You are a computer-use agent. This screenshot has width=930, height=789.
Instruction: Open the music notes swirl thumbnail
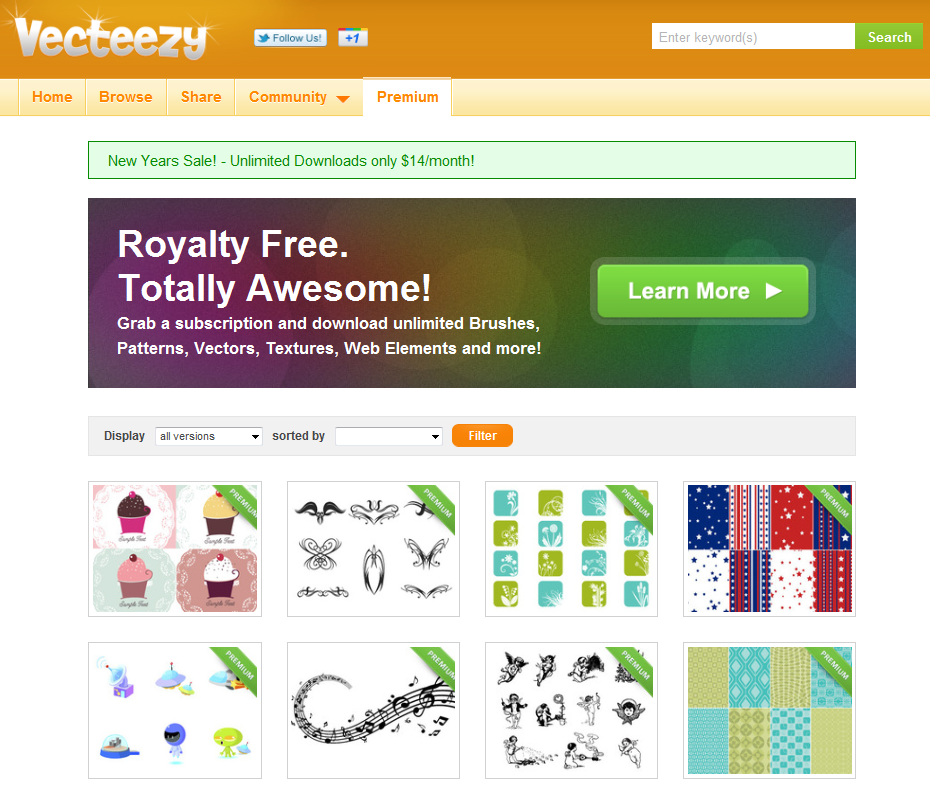(x=373, y=710)
